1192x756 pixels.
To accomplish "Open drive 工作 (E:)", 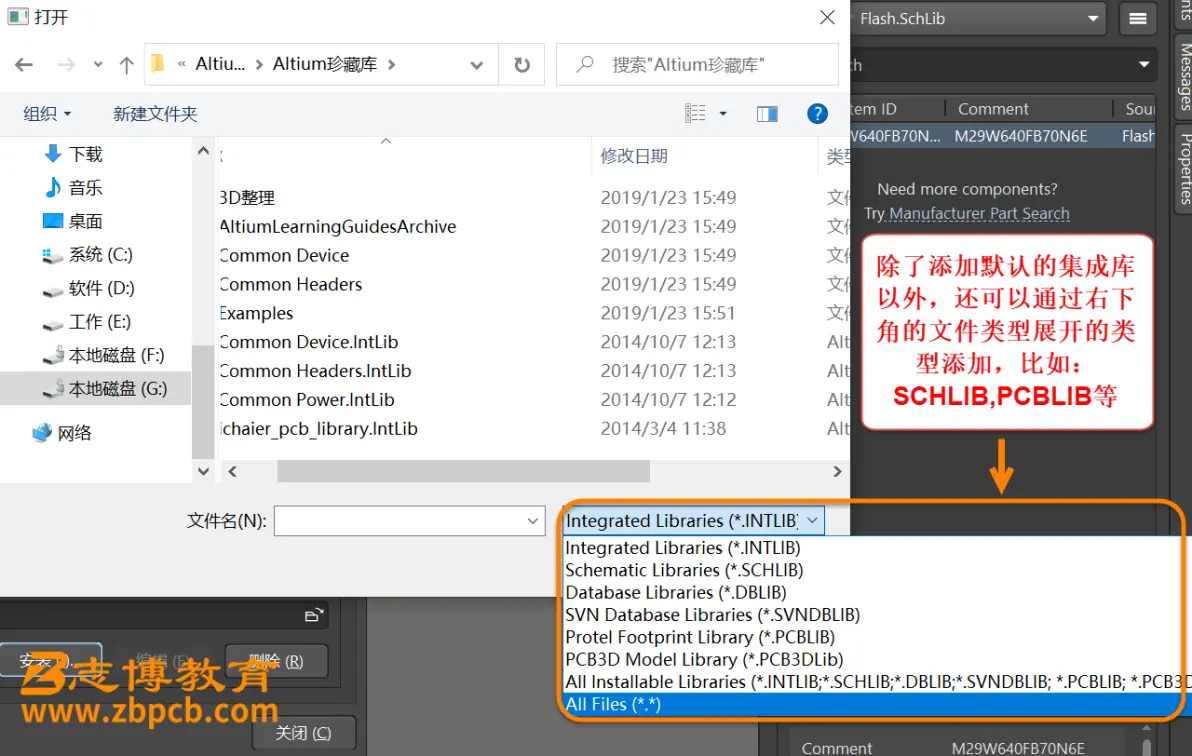I will tap(100, 322).
